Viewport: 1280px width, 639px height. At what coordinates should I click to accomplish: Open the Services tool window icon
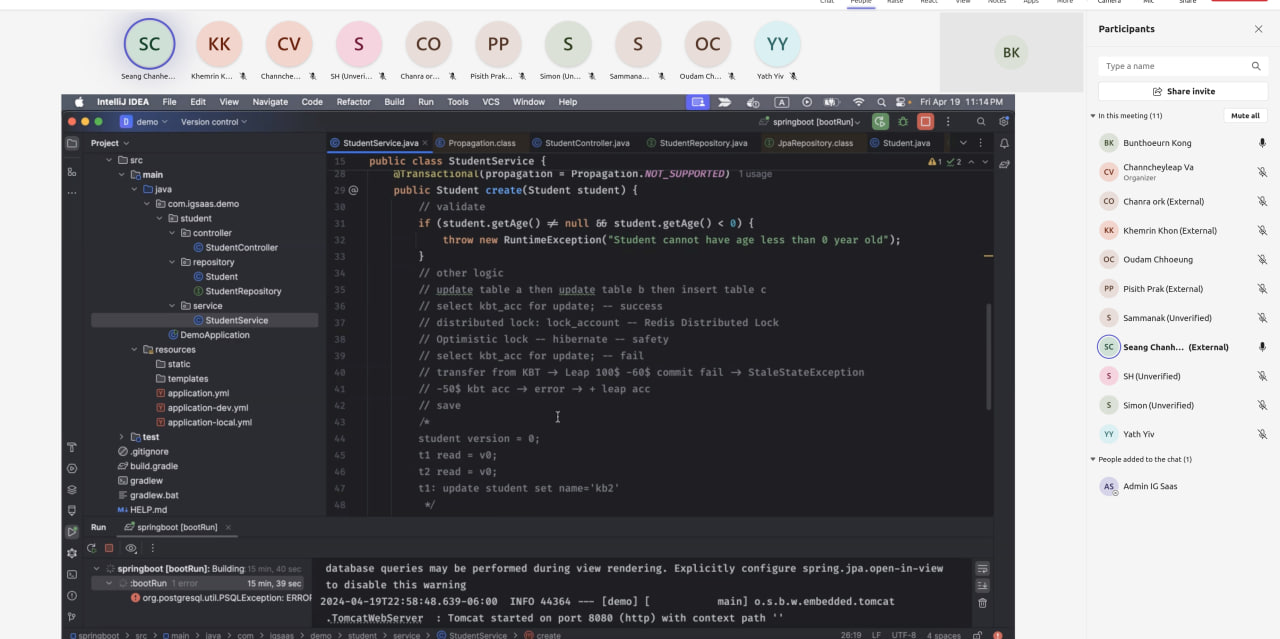point(72,468)
